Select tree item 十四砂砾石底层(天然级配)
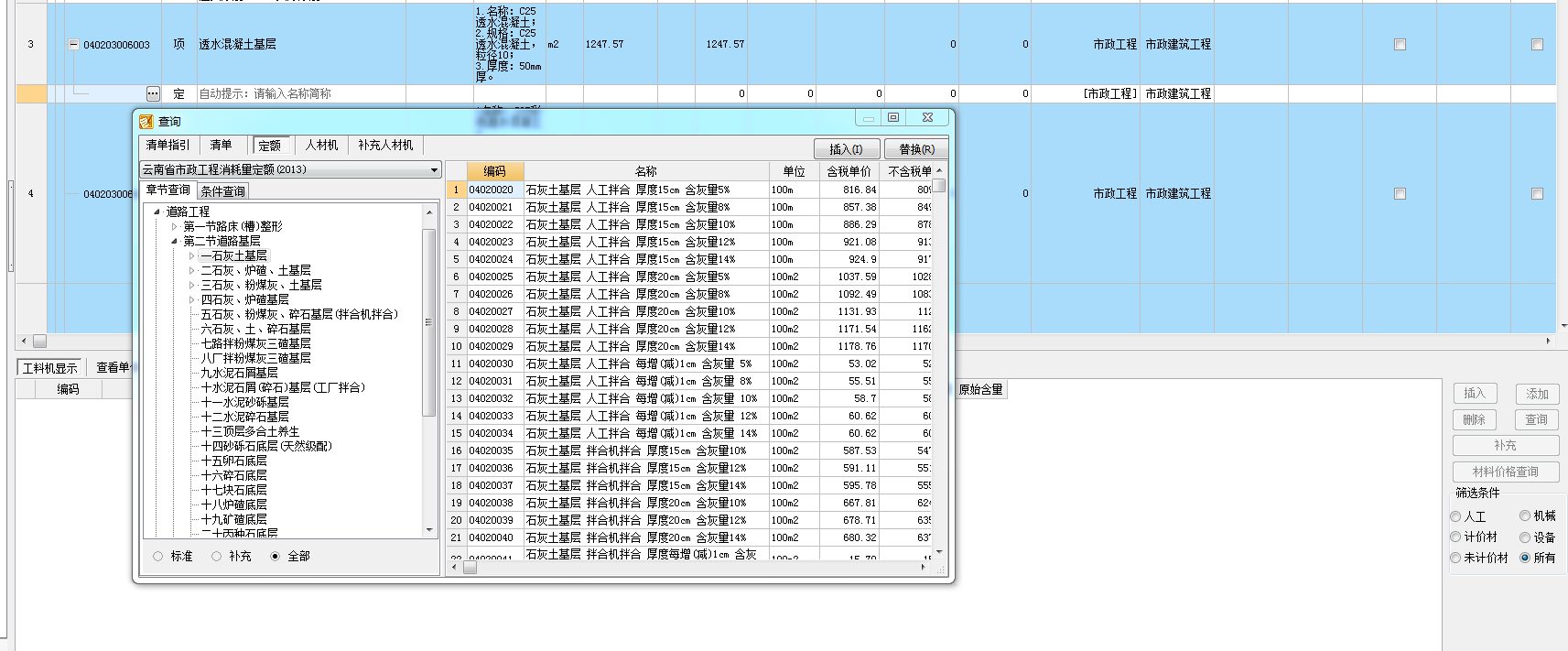The height and width of the screenshot is (651, 1568). [x=266, y=446]
